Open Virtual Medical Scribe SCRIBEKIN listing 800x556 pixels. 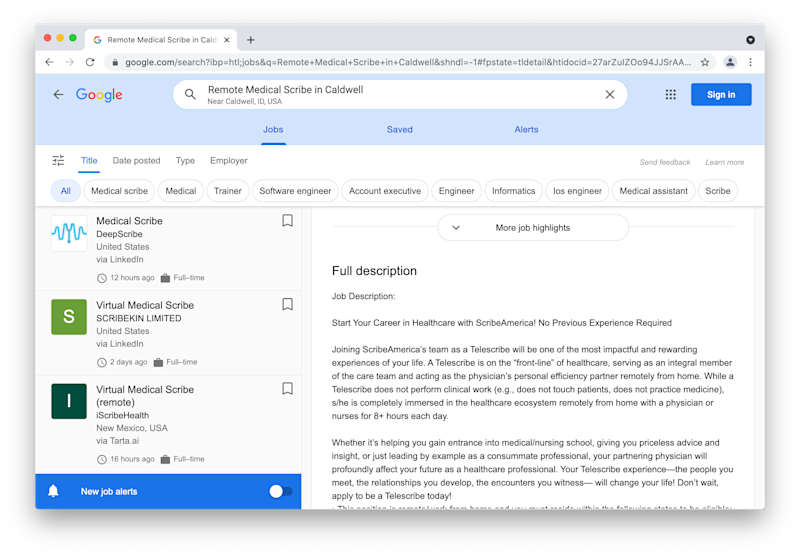tap(168, 333)
